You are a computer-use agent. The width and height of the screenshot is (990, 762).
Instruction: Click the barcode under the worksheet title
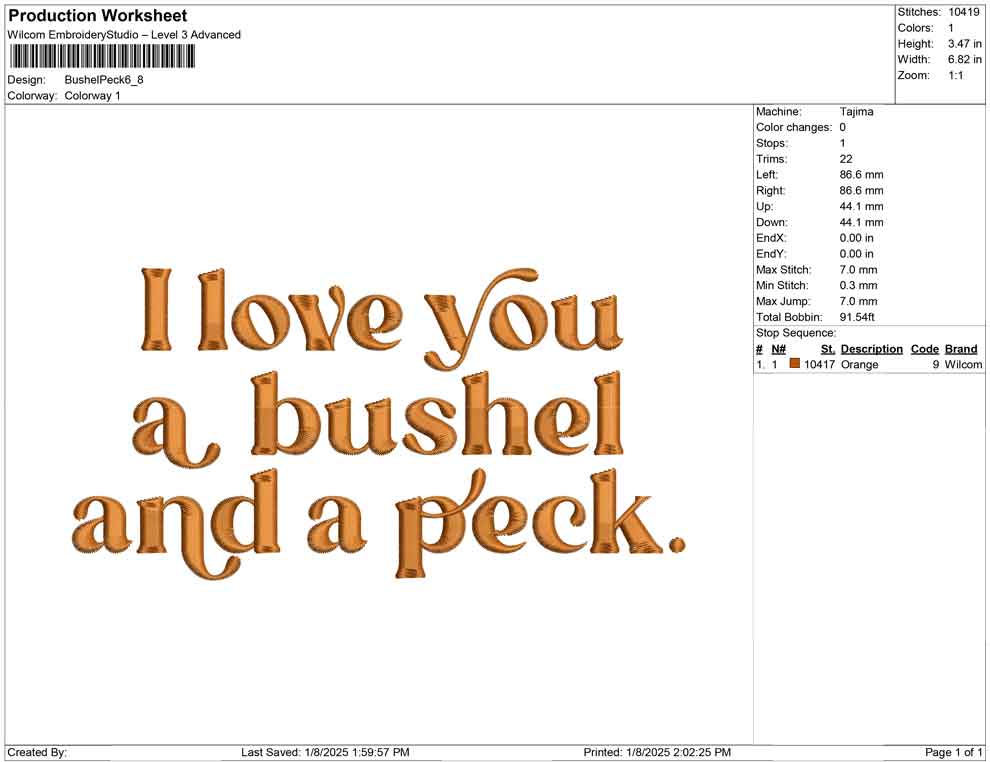[x=102, y=57]
